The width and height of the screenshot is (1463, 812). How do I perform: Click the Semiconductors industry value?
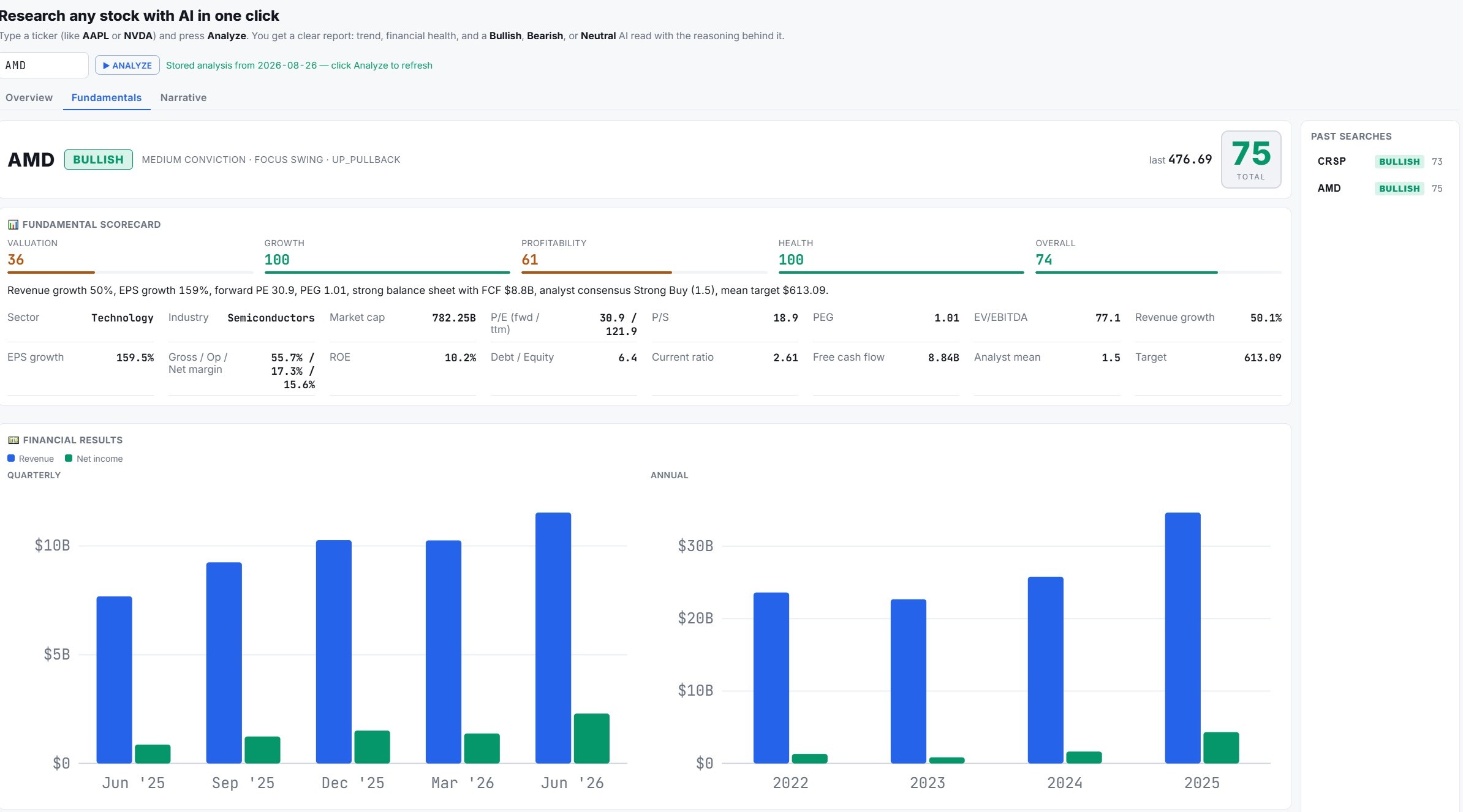point(271,318)
